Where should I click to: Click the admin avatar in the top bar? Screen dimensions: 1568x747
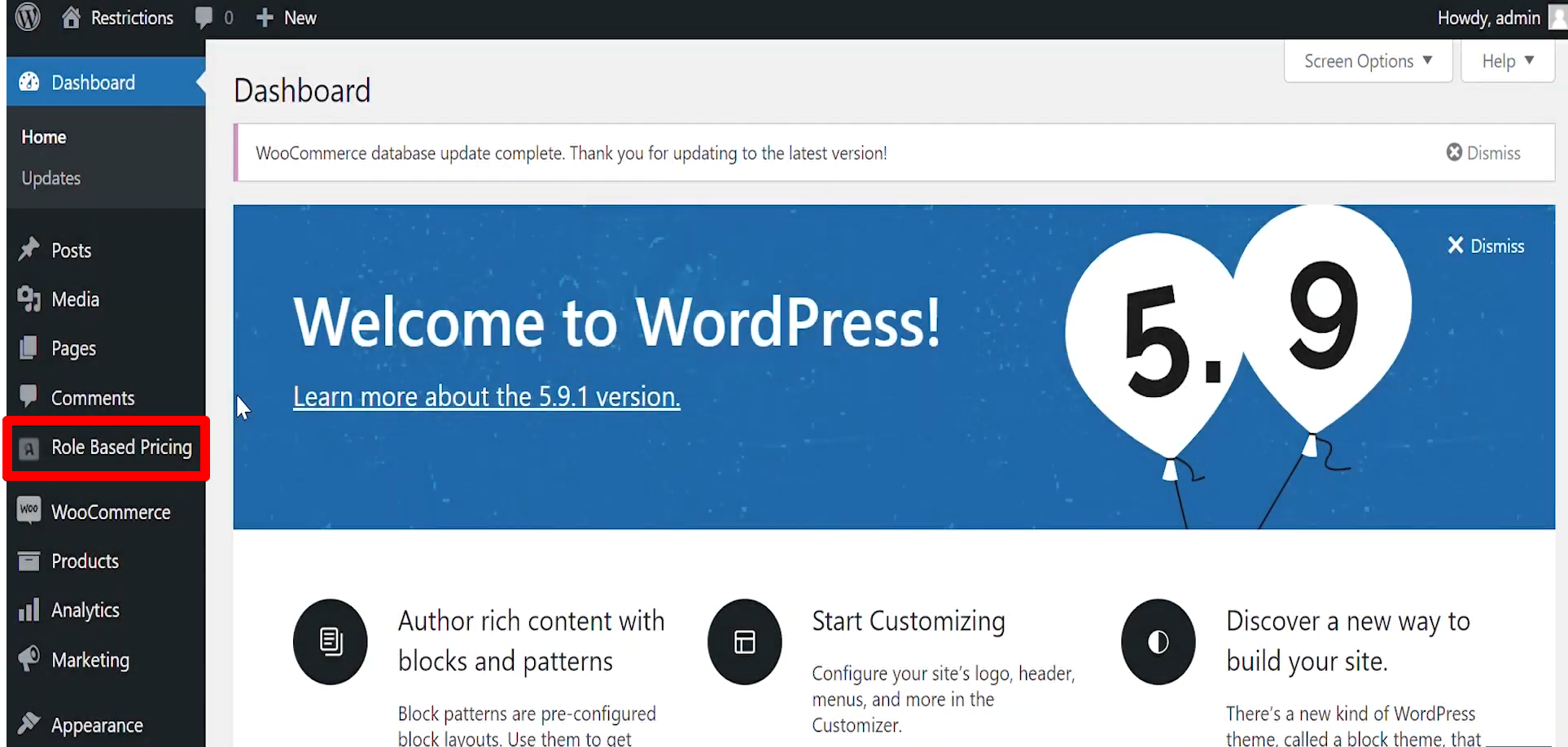(1558, 18)
